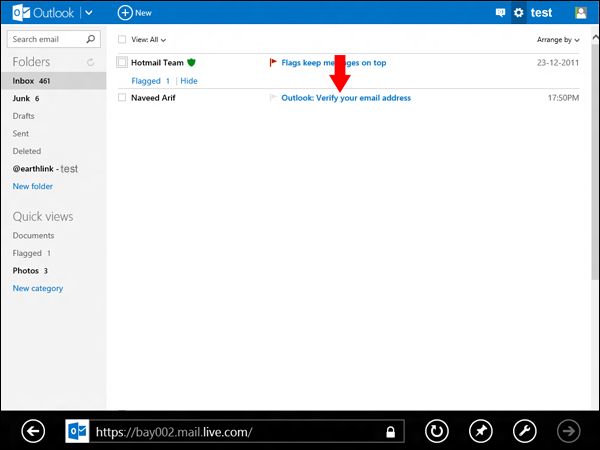Open the Drafts folder
This screenshot has height=450, width=600.
pos(23,116)
